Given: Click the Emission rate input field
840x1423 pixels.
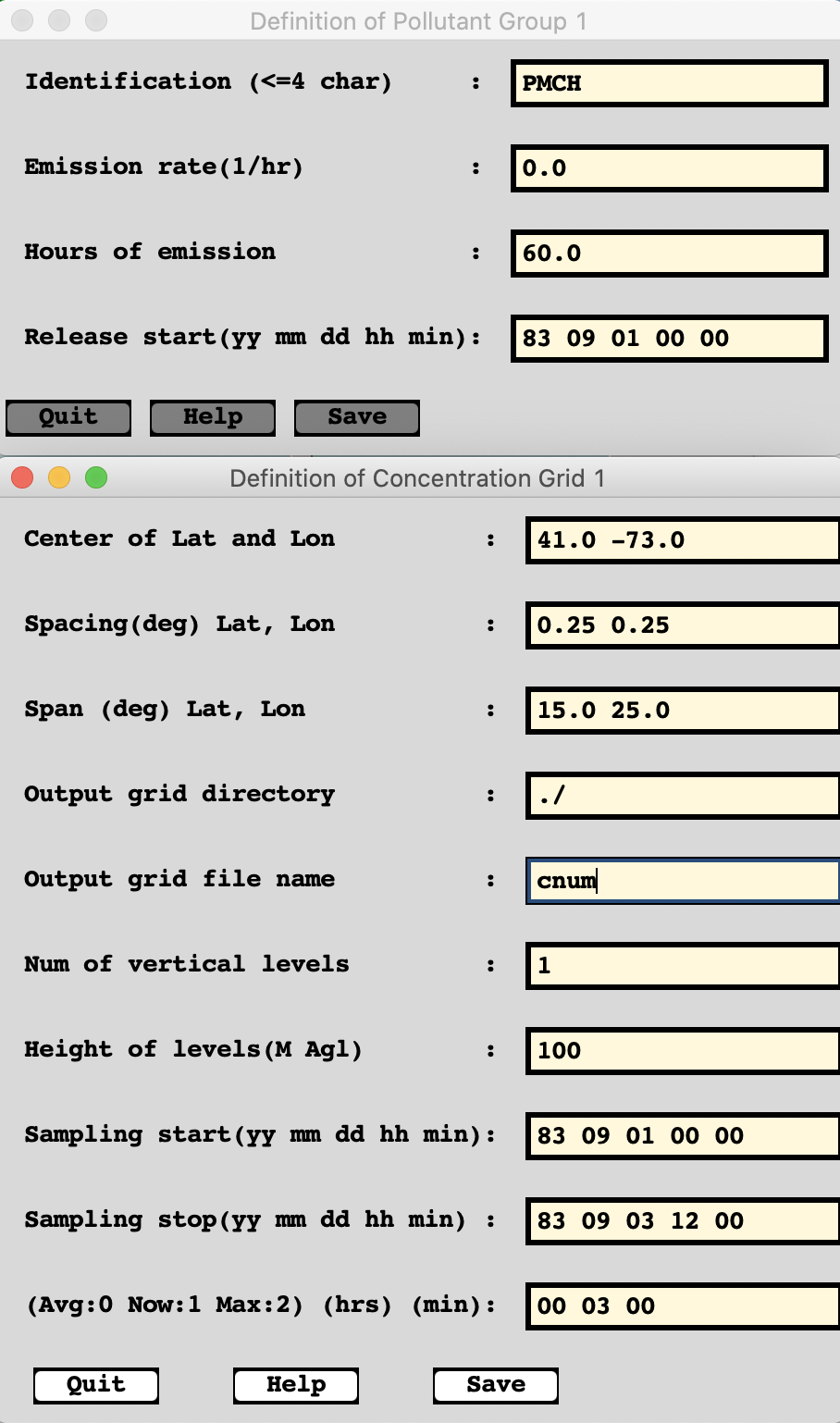Looking at the screenshot, I should pyautogui.click(x=669, y=168).
